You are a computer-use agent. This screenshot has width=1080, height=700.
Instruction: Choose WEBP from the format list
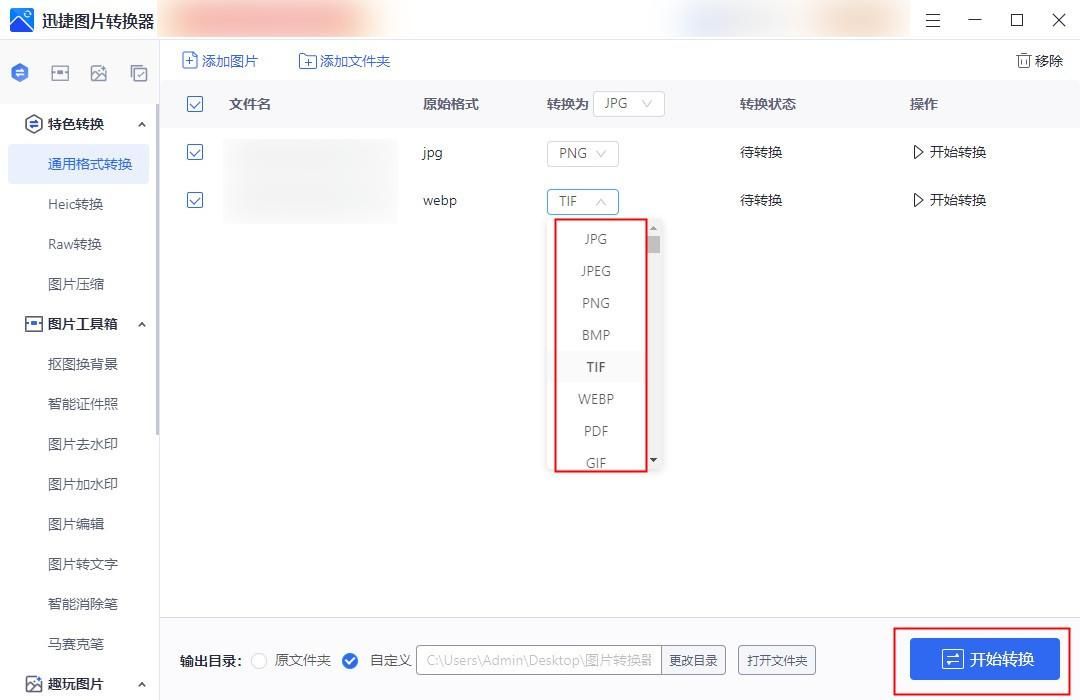[596, 399]
